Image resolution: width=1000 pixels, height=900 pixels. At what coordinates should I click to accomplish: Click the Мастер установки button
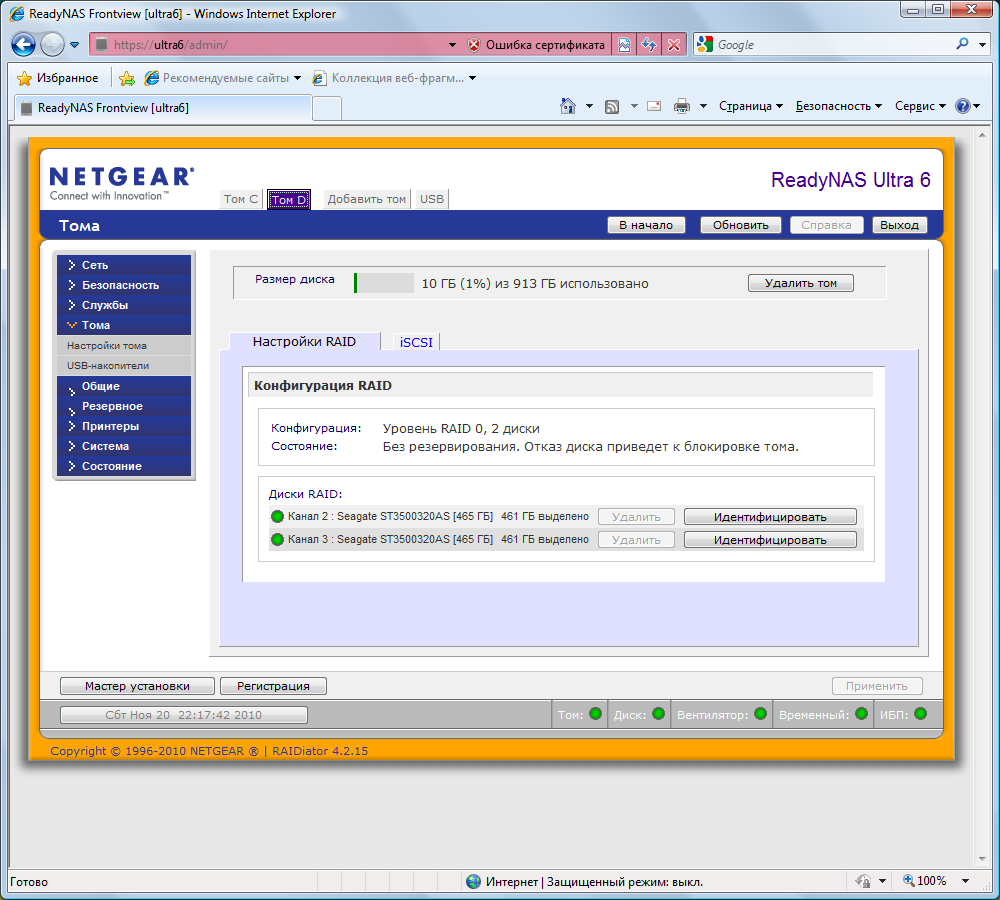[137, 686]
